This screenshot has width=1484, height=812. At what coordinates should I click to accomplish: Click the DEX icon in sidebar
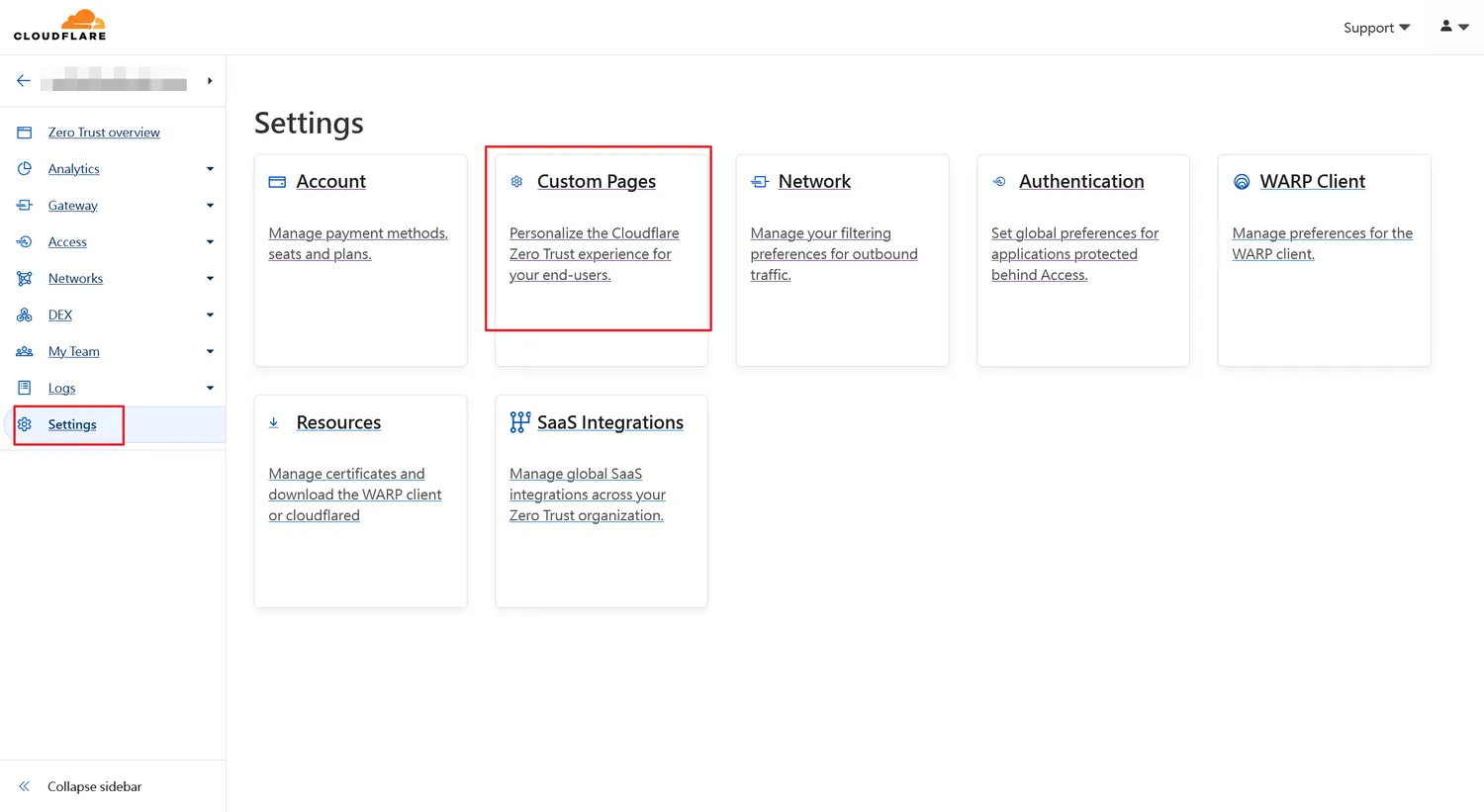(25, 316)
